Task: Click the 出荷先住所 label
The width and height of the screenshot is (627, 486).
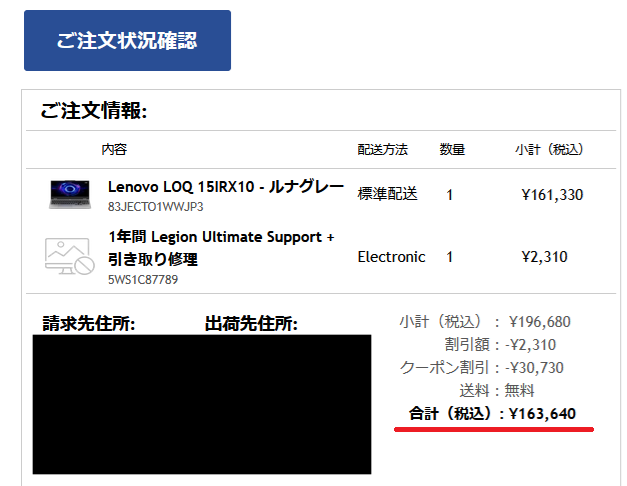Action: [251, 323]
